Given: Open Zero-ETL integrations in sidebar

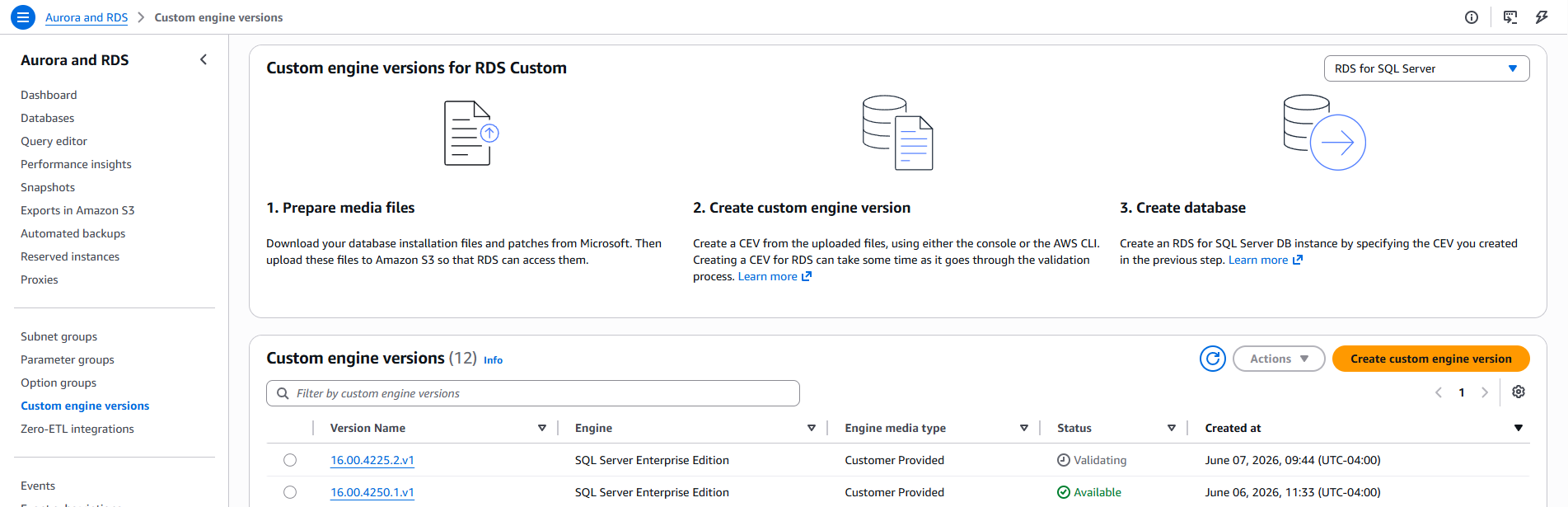Looking at the screenshot, I should coord(77,429).
